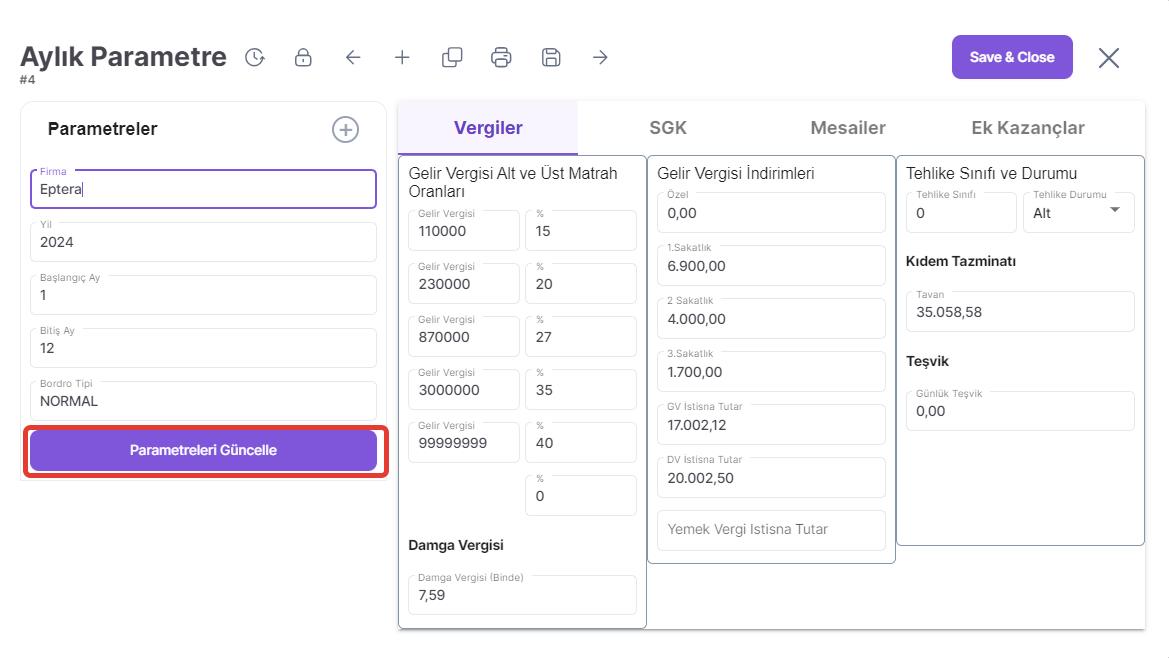This screenshot has width=1169, height=658.
Task: Open the history clock icon
Action: pos(255,58)
